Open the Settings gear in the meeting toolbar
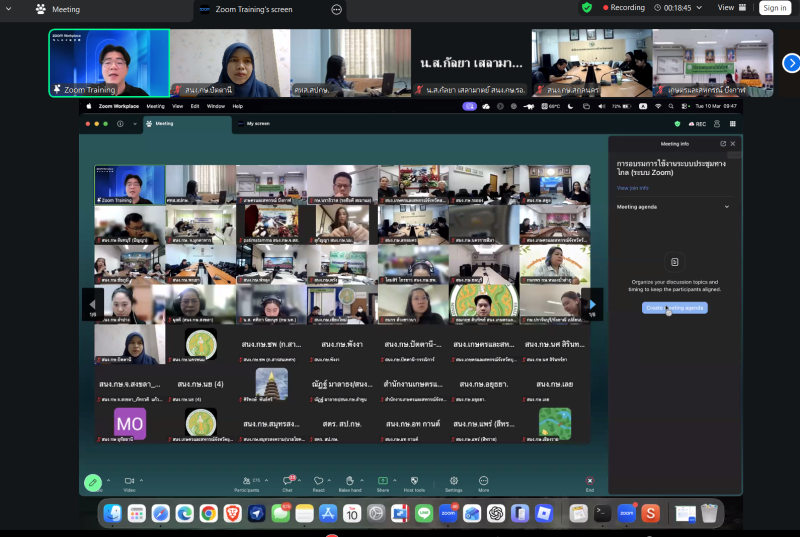The width and height of the screenshot is (800, 537). pyautogui.click(x=453, y=481)
